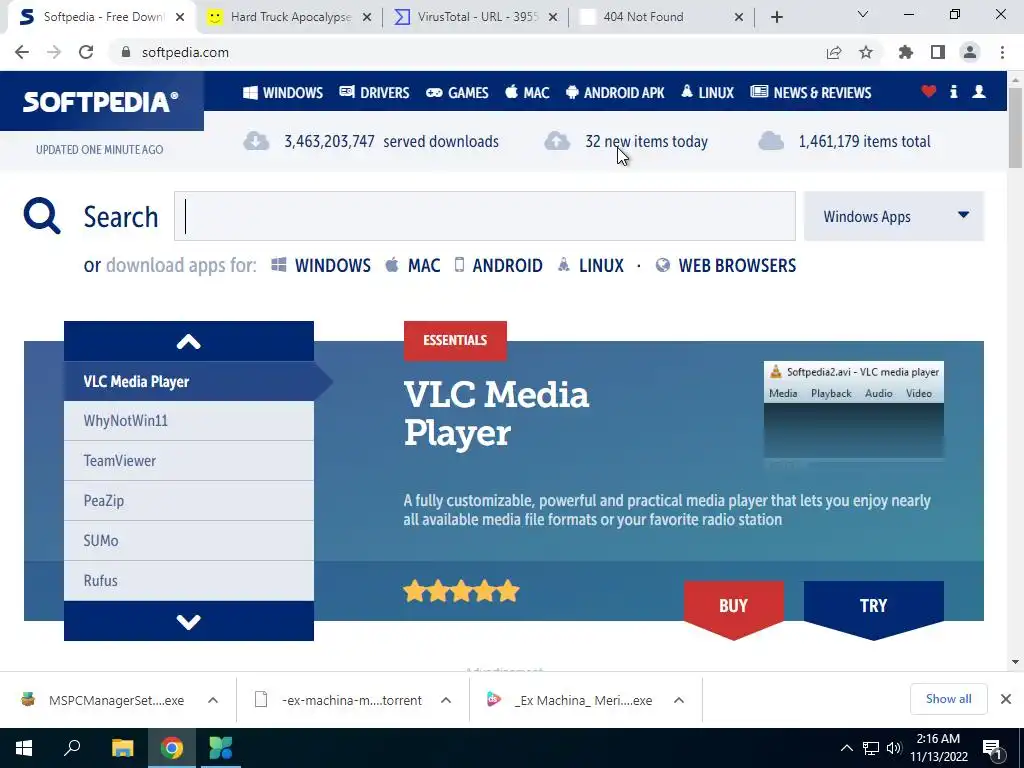Click the share page icon
Viewport: 1024px width, 768px height.
coord(834,52)
